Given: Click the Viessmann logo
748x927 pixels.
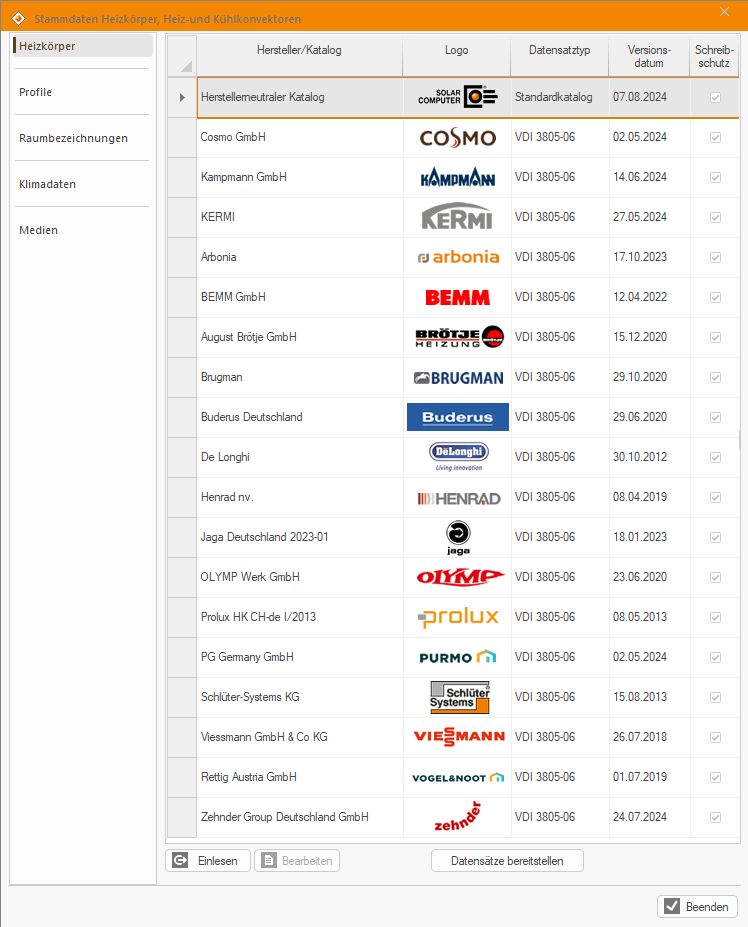Looking at the screenshot, I should [x=459, y=737].
